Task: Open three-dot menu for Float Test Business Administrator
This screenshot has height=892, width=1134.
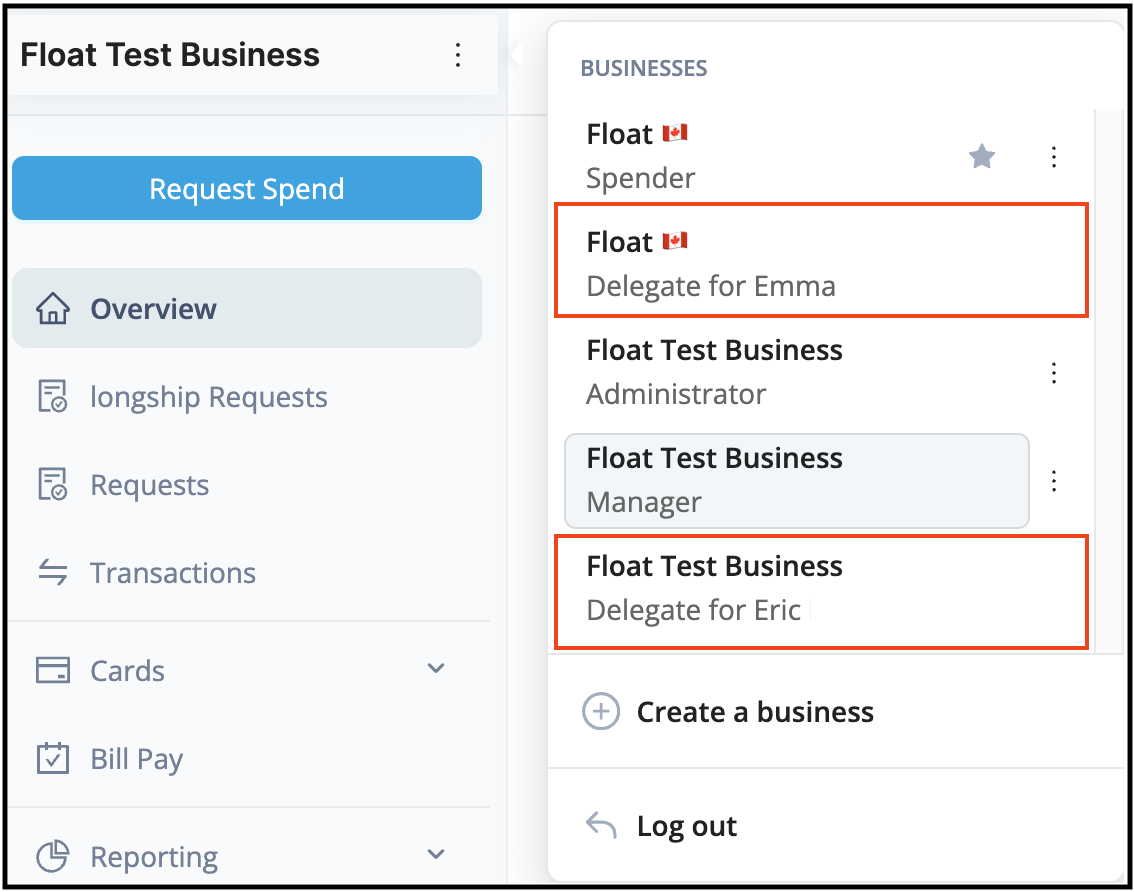Action: tap(1053, 373)
